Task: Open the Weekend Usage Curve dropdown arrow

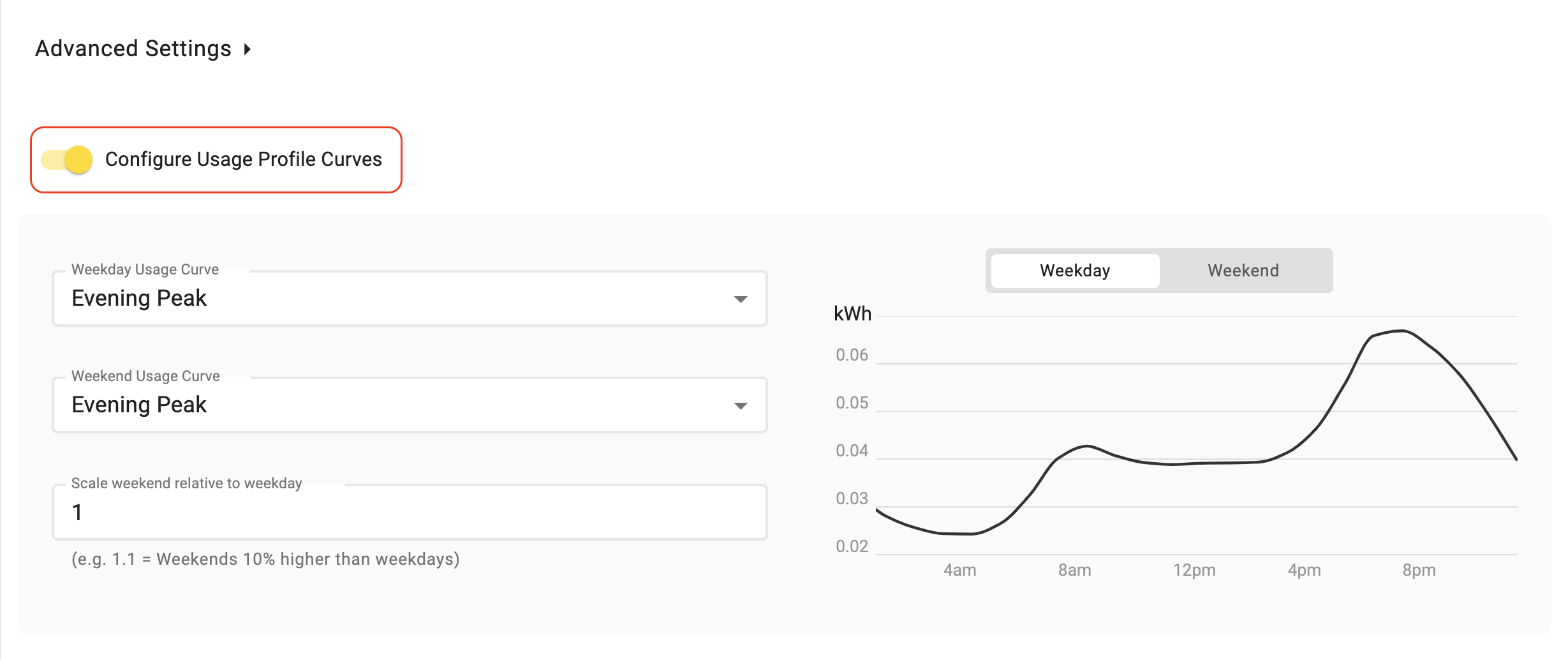Action: point(740,406)
